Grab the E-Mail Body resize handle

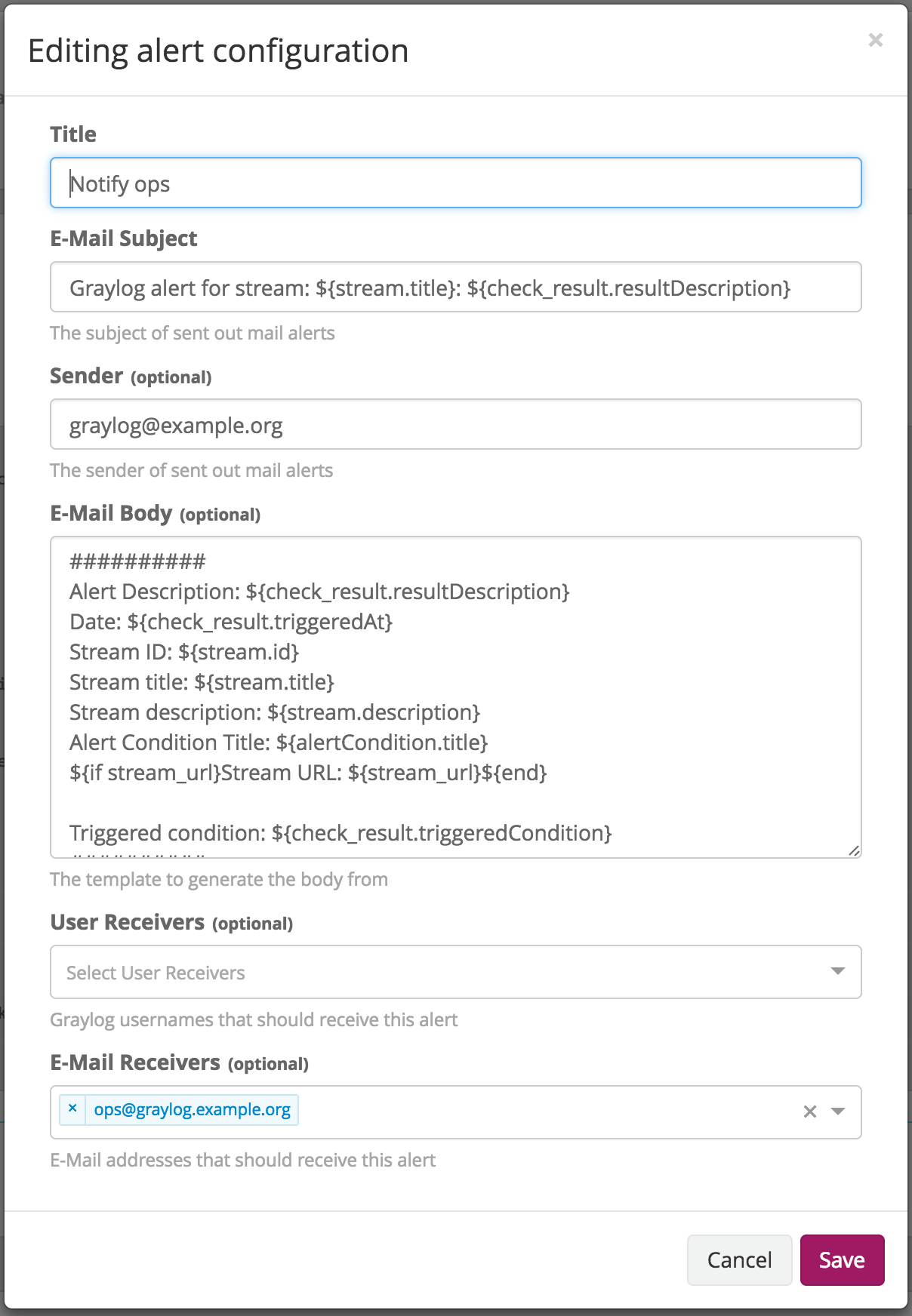[854, 850]
